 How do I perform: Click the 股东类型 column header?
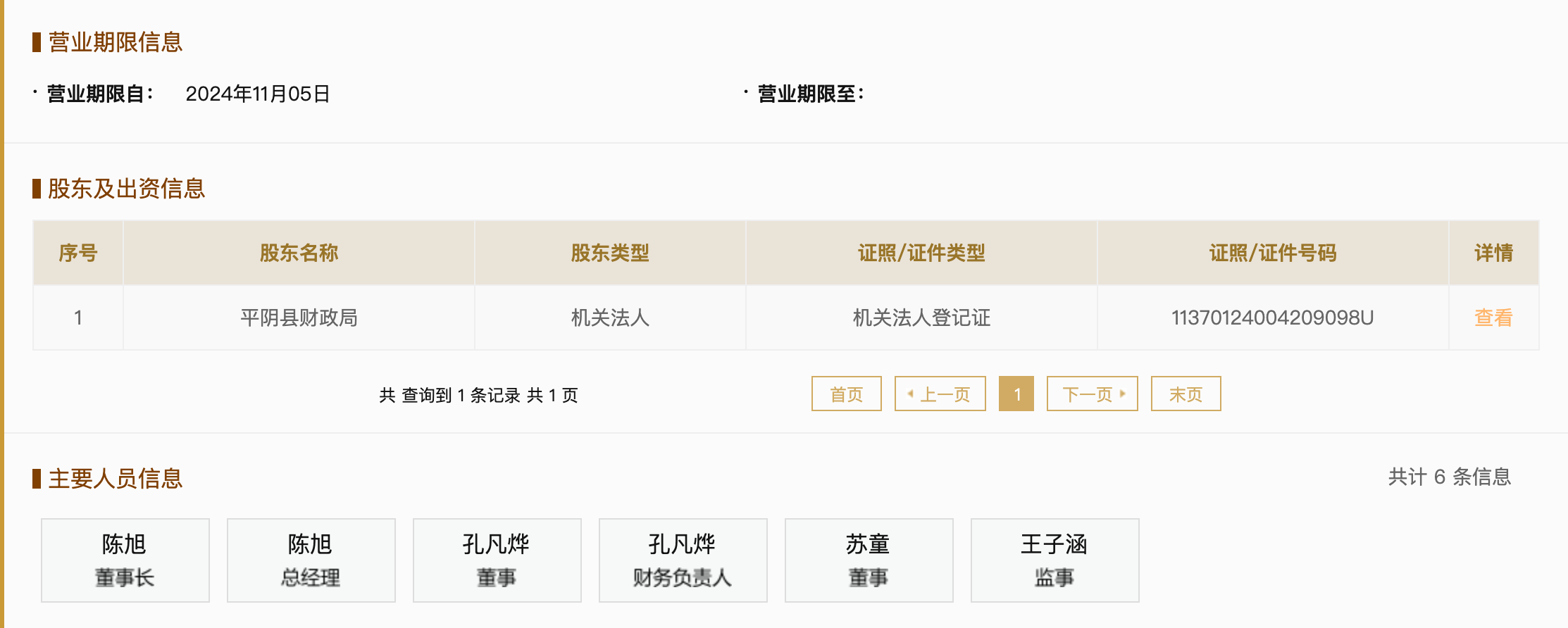[x=610, y=253]
